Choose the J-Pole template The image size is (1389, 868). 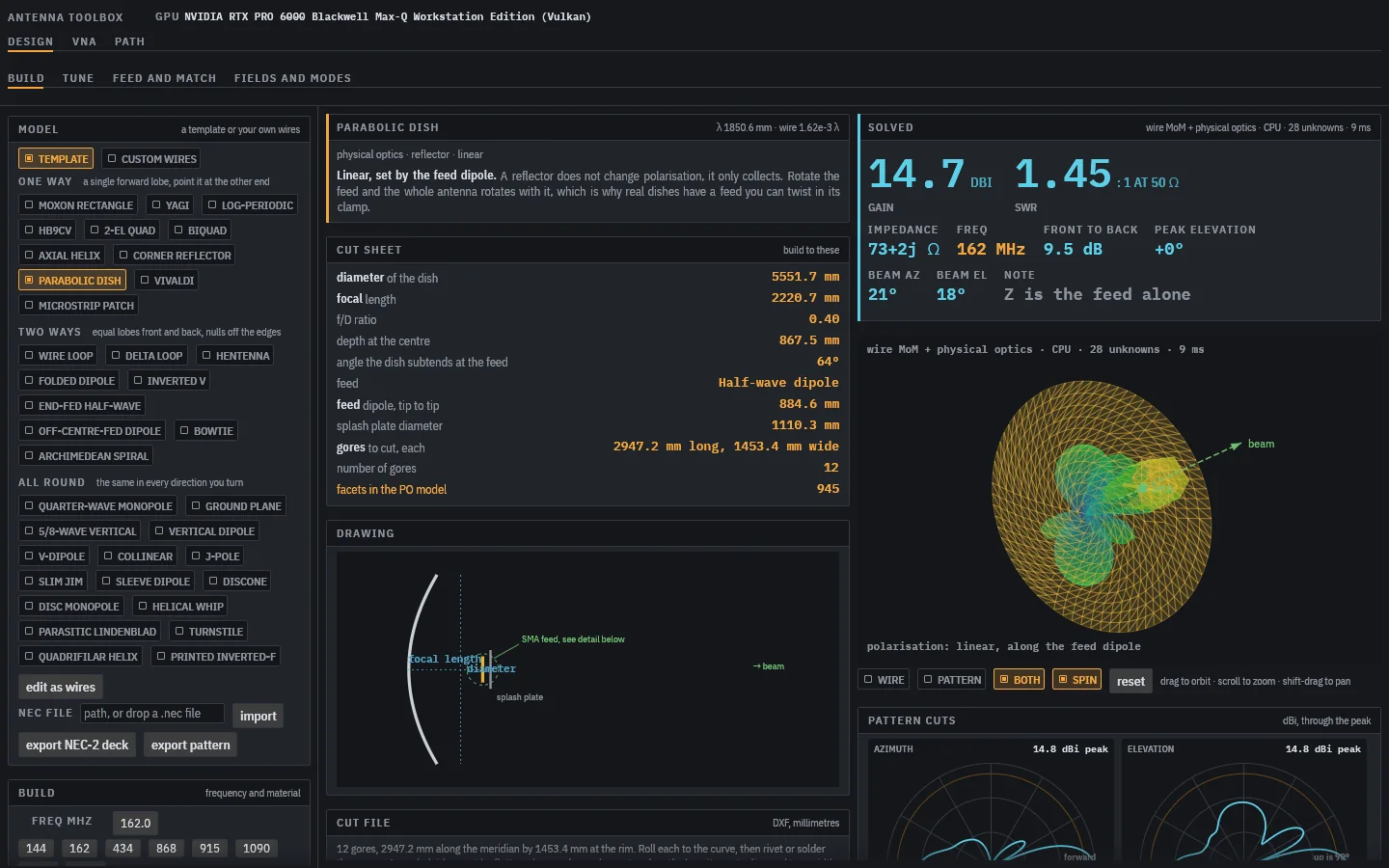[215, 556]
